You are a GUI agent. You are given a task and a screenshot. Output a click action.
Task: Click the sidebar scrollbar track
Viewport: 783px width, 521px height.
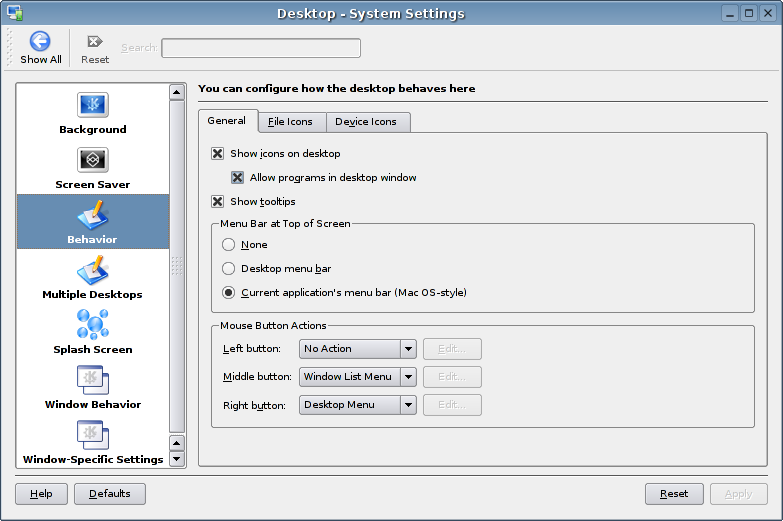[x=177, y=267]
